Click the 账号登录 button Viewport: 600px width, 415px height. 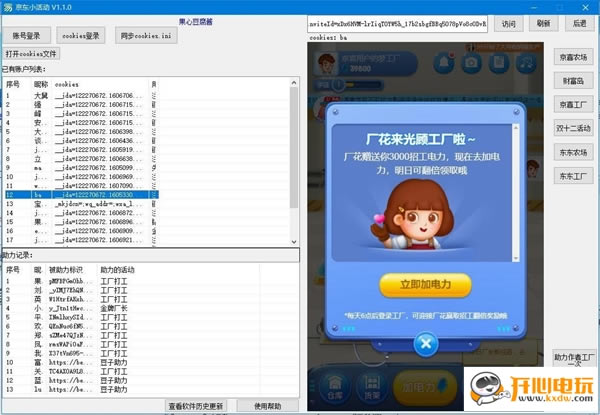pos(26,34)
